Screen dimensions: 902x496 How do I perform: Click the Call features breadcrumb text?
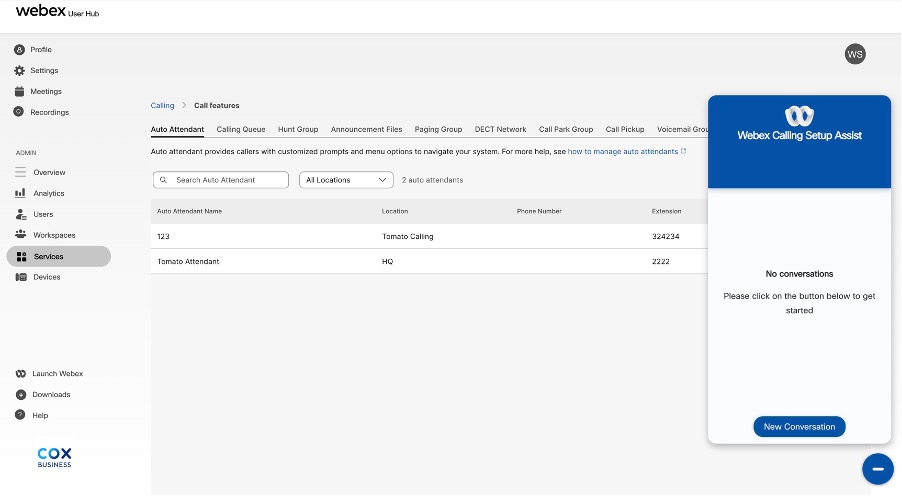pos(217,105)
